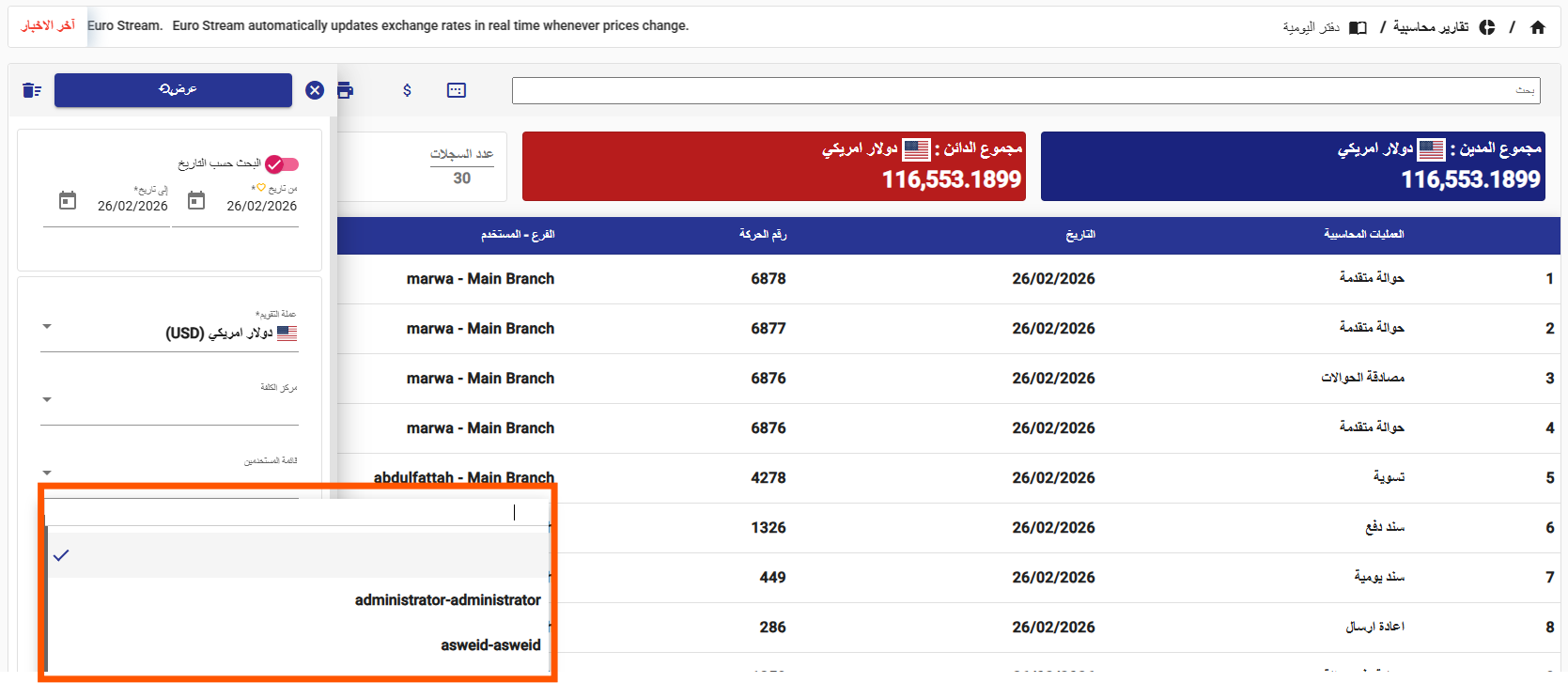Click the dollar sign currency icon
The width and height of the screenshot is (1568, 683).
click(x=407, y=90)
